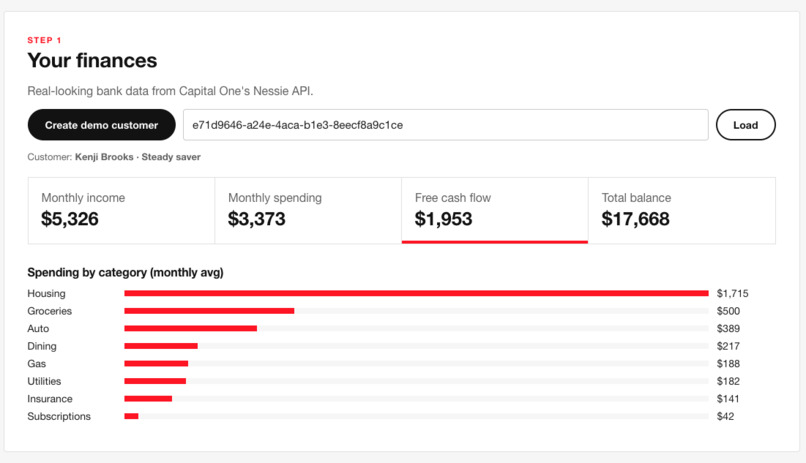
Task: Click the Groceries spending bar
Action: (x=209, y=311)
